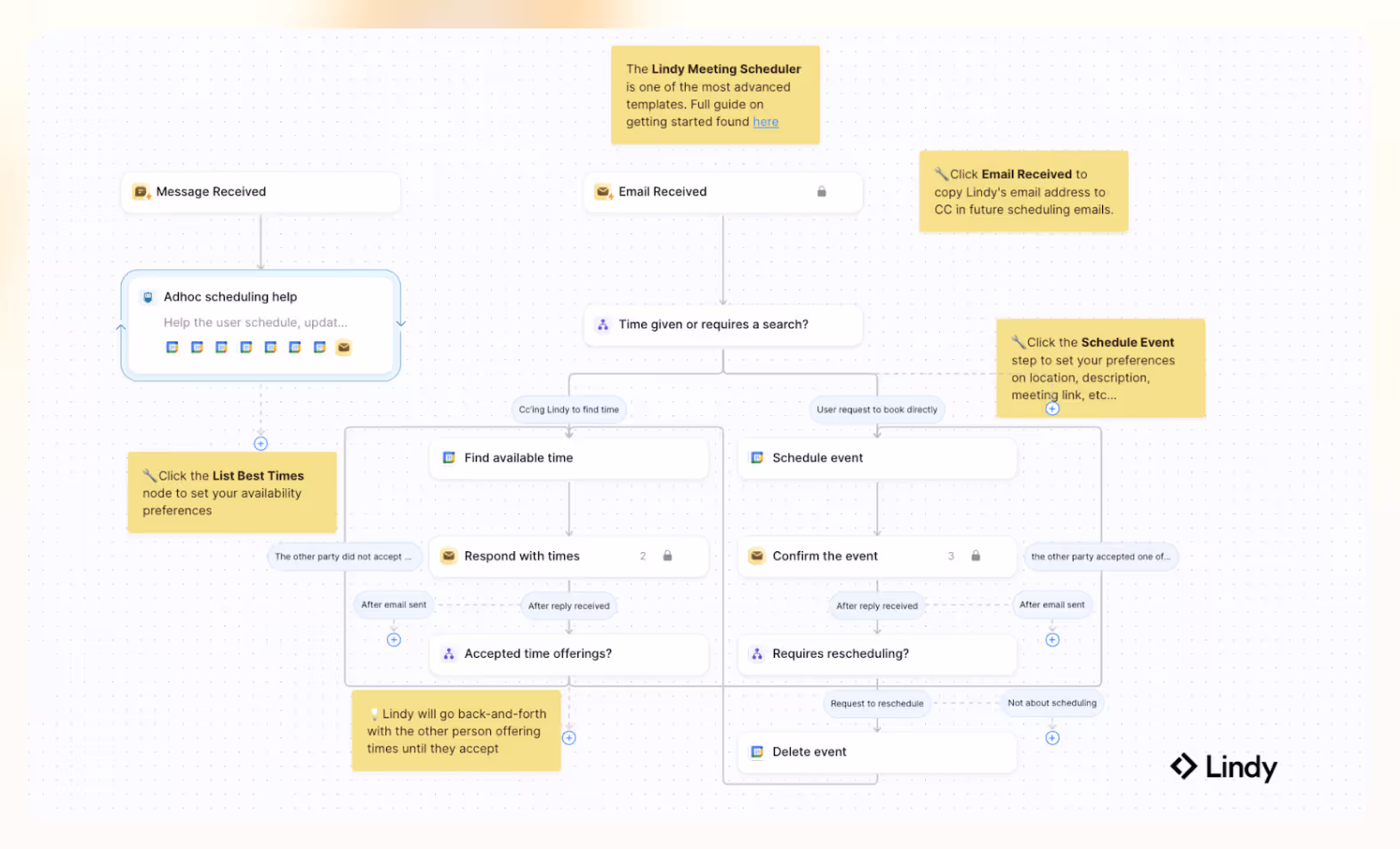The height and width of the screenshot is (849, 1400).
Task: Click down chevron on Adhoc scheduling help edge
Action: tap(401, 324)
